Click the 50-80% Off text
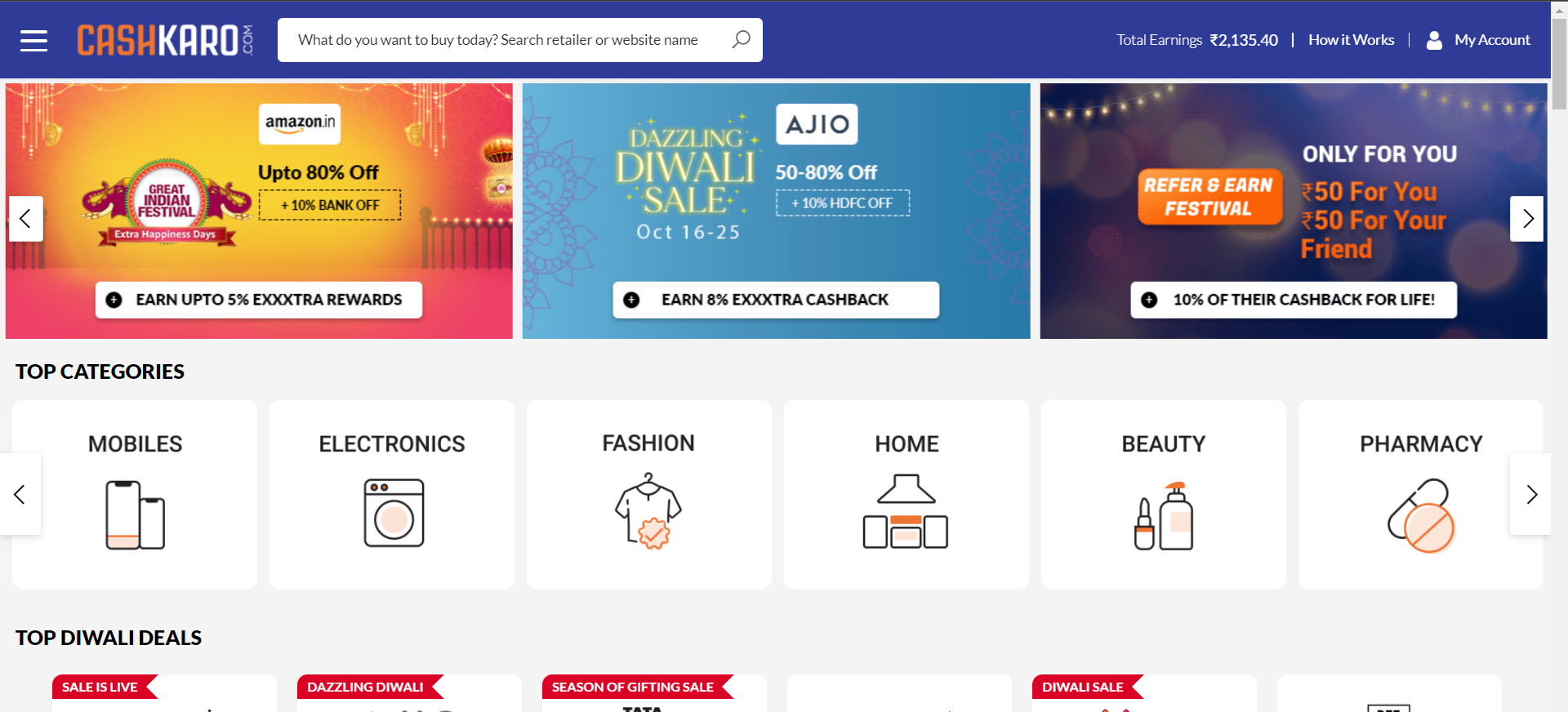The height and width of the screenshot is (712, 1568). [826, 172]
